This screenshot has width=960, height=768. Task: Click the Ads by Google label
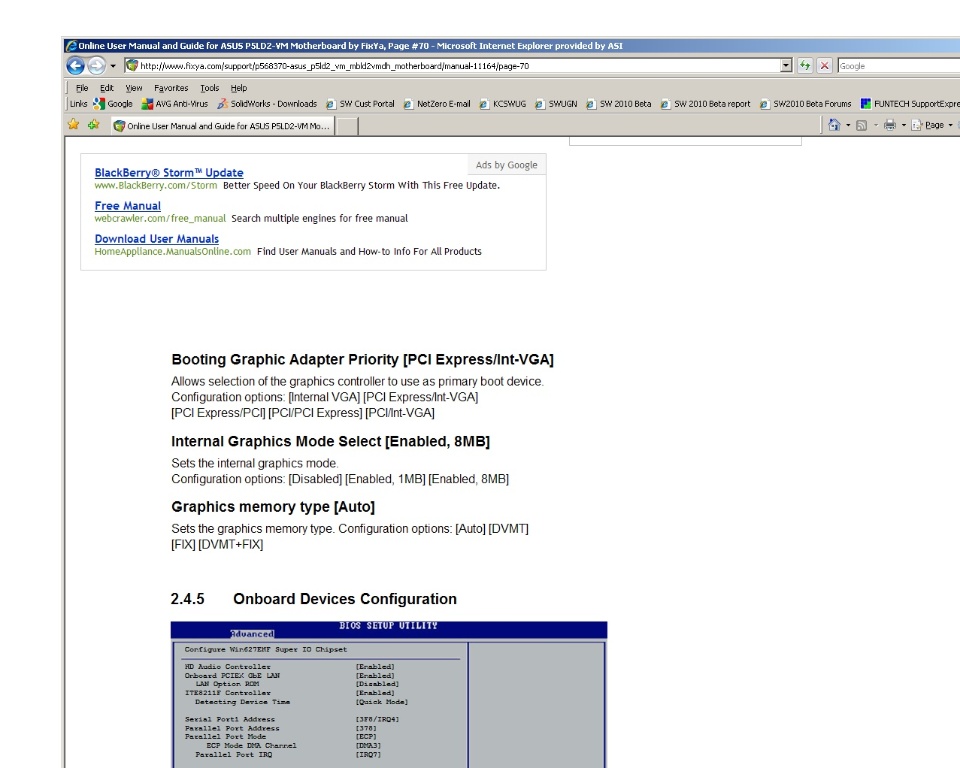click(506, 165)
